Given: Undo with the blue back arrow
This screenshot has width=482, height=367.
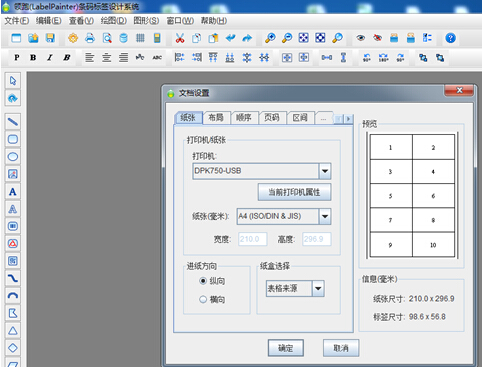Looking at the screenshot, I should coord(230,38).
